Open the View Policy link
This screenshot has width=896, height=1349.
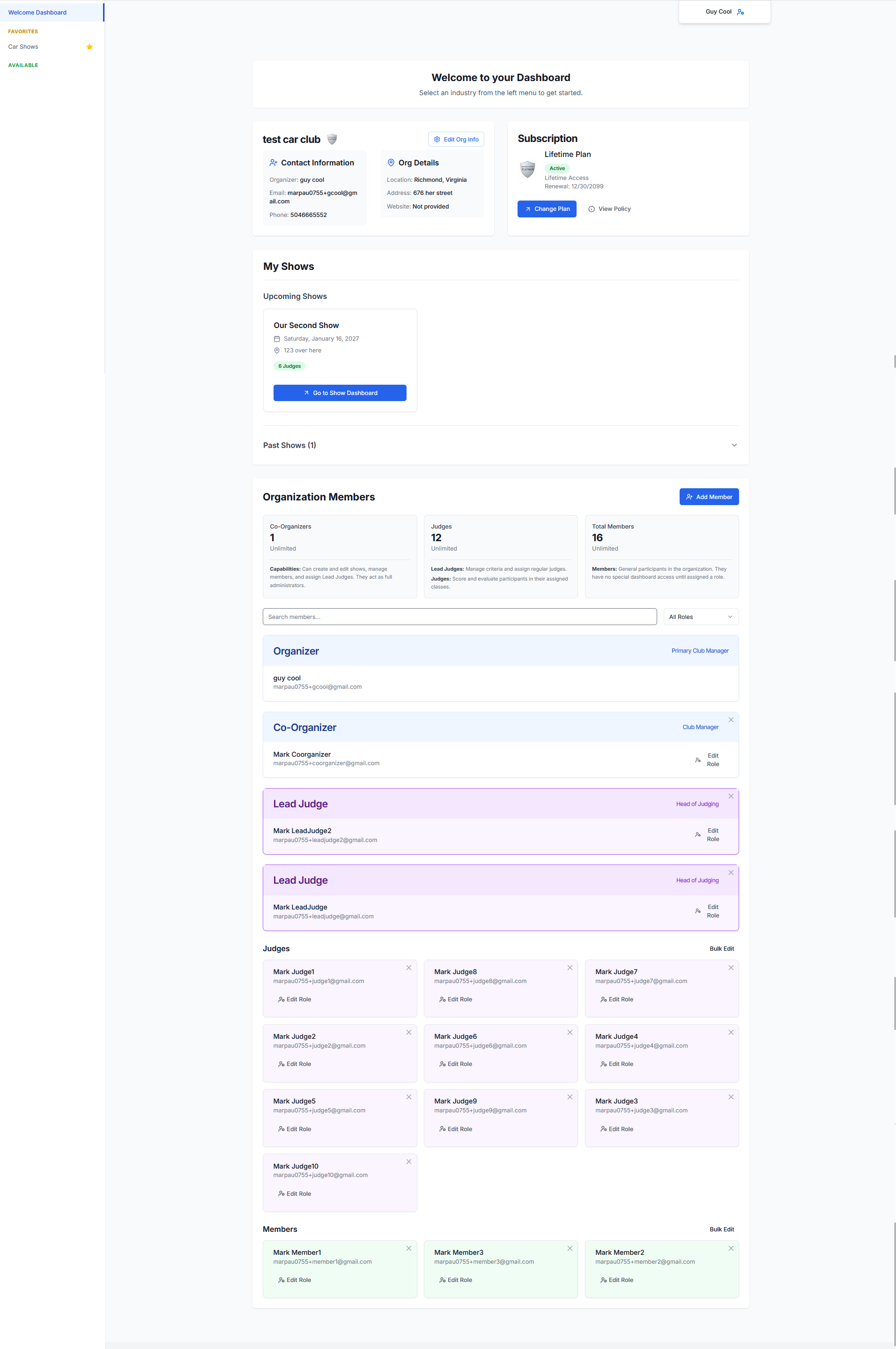click(x=609, y=209)
